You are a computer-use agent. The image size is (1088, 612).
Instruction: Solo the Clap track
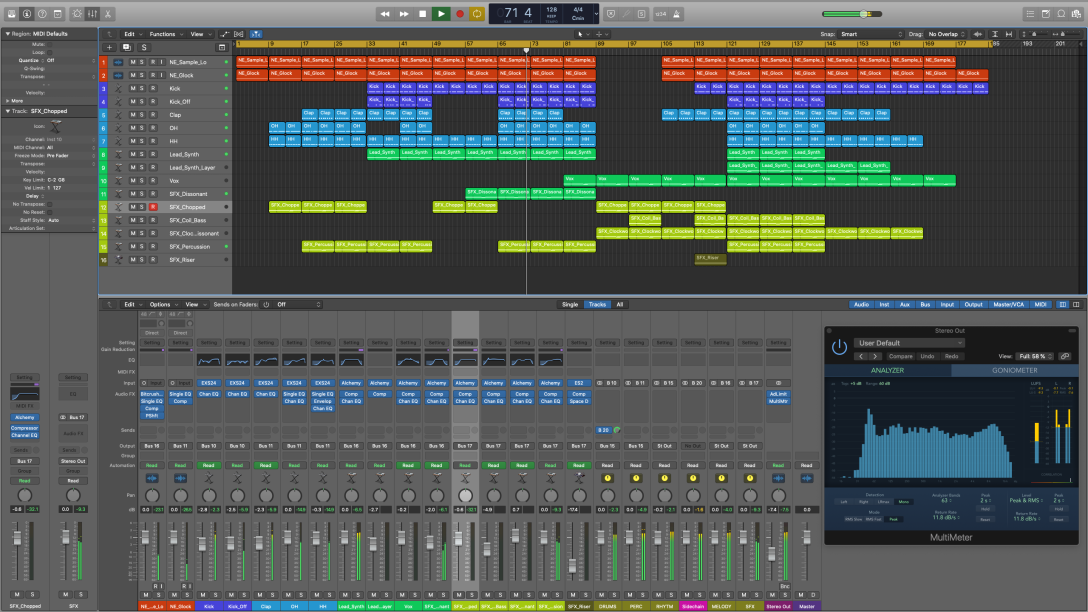tap(142, 114)
